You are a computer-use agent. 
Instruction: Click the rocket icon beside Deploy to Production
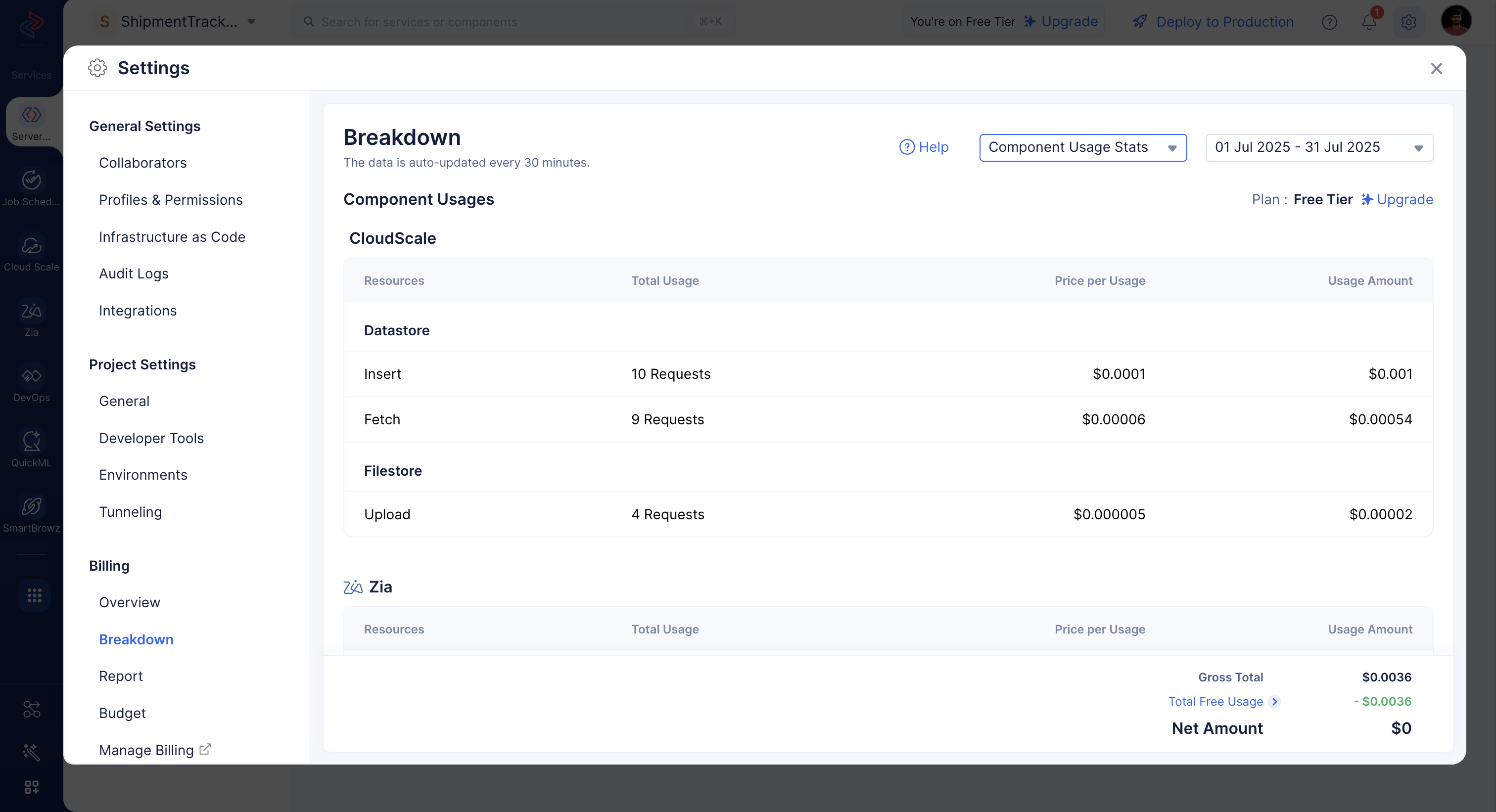coord(1140,21)
